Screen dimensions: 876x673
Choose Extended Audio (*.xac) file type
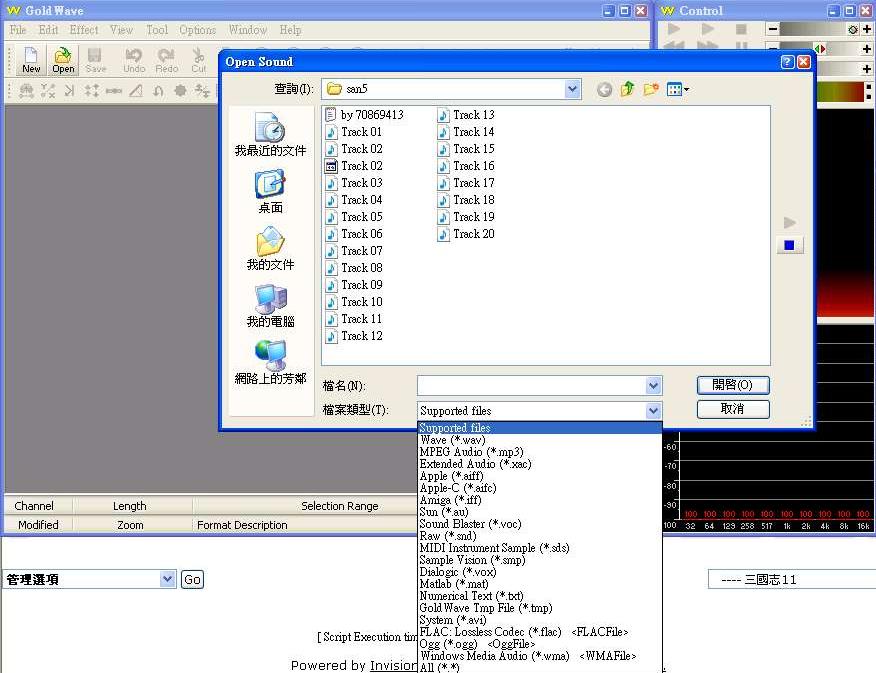(x=540, y=464)
